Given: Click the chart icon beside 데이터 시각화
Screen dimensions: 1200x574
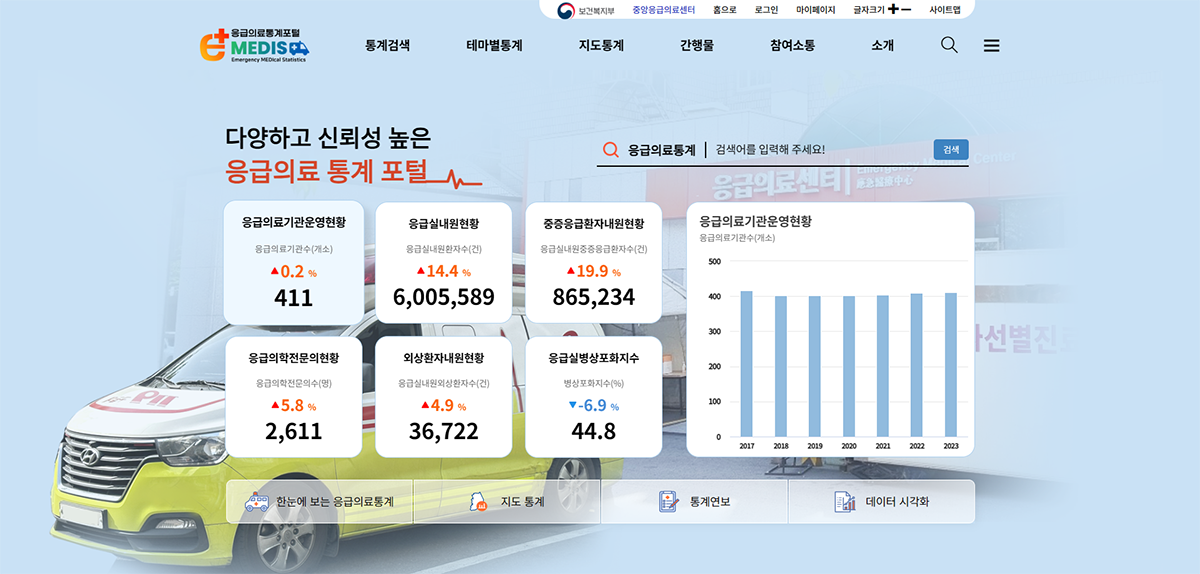Looking at the screenshot, I should point(845,502).
